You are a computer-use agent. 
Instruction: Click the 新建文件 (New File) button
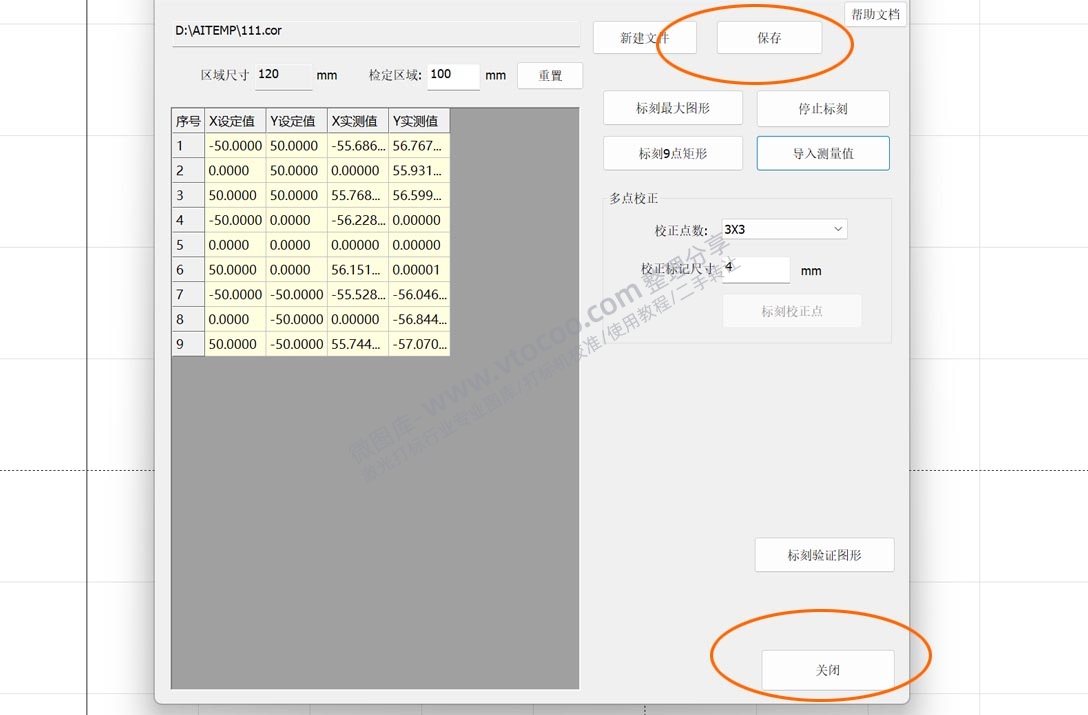coord(645,37)
